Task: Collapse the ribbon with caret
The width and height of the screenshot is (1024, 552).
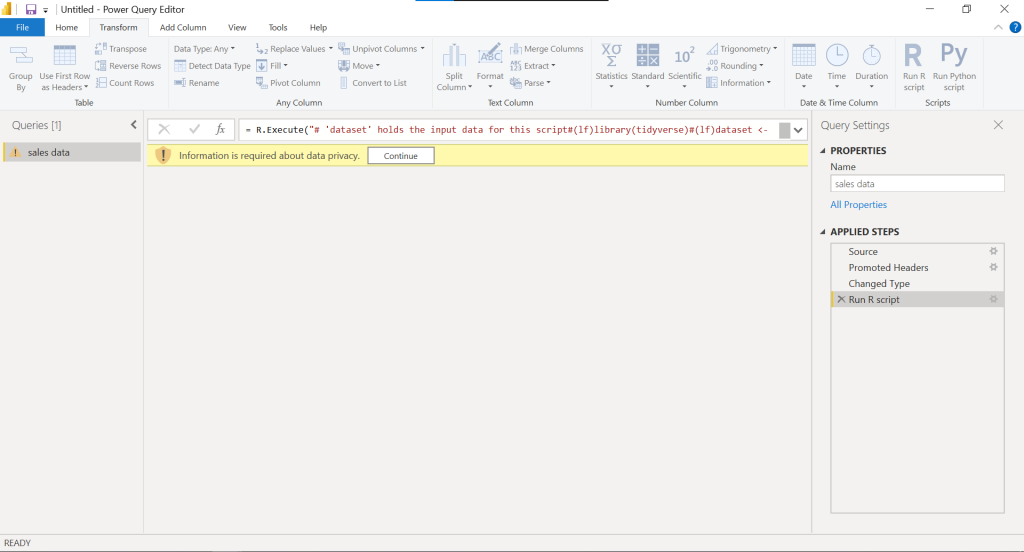Action: click(x=998, y=27)
